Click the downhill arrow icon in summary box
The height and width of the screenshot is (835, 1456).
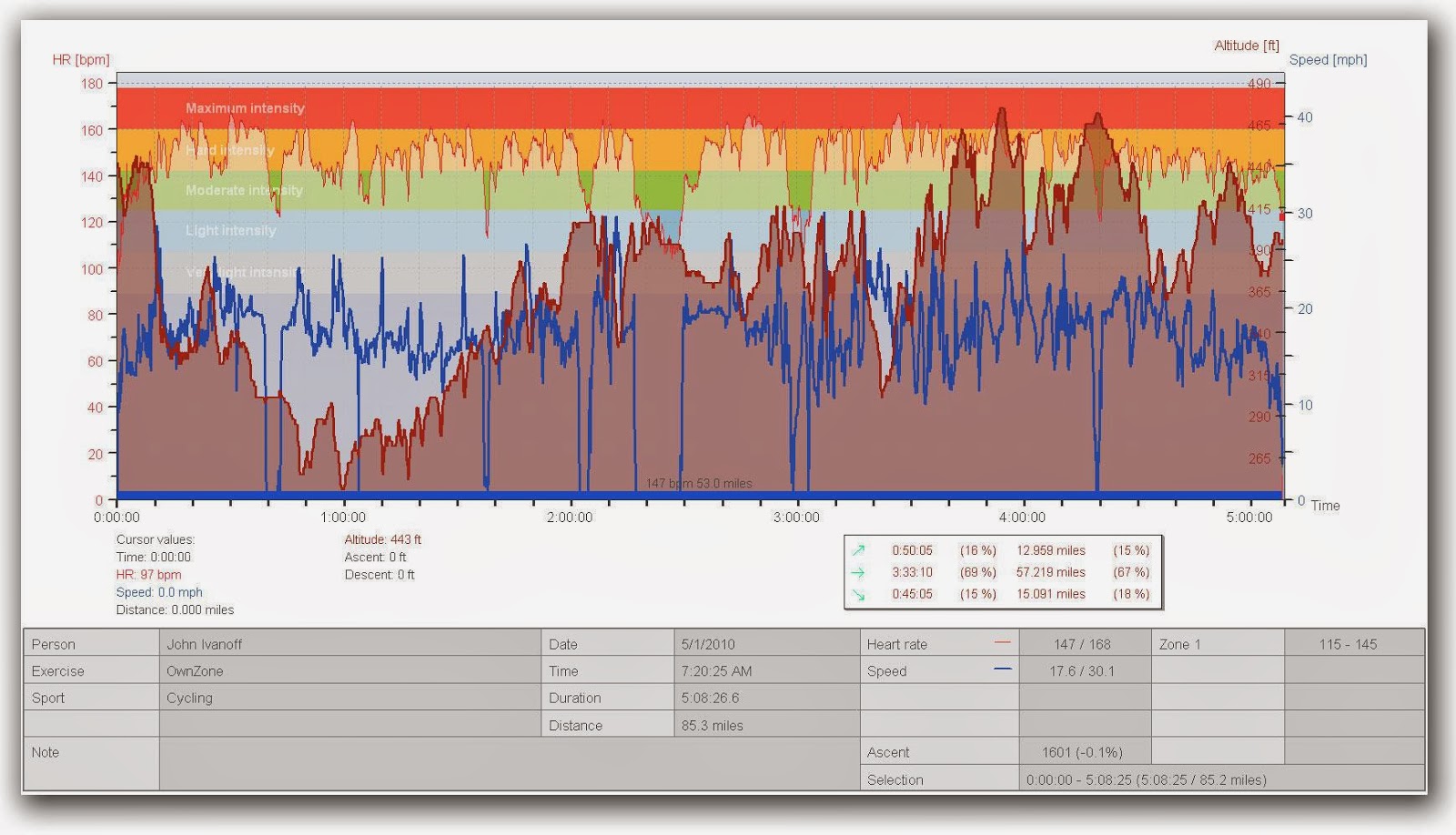[858, 594]
